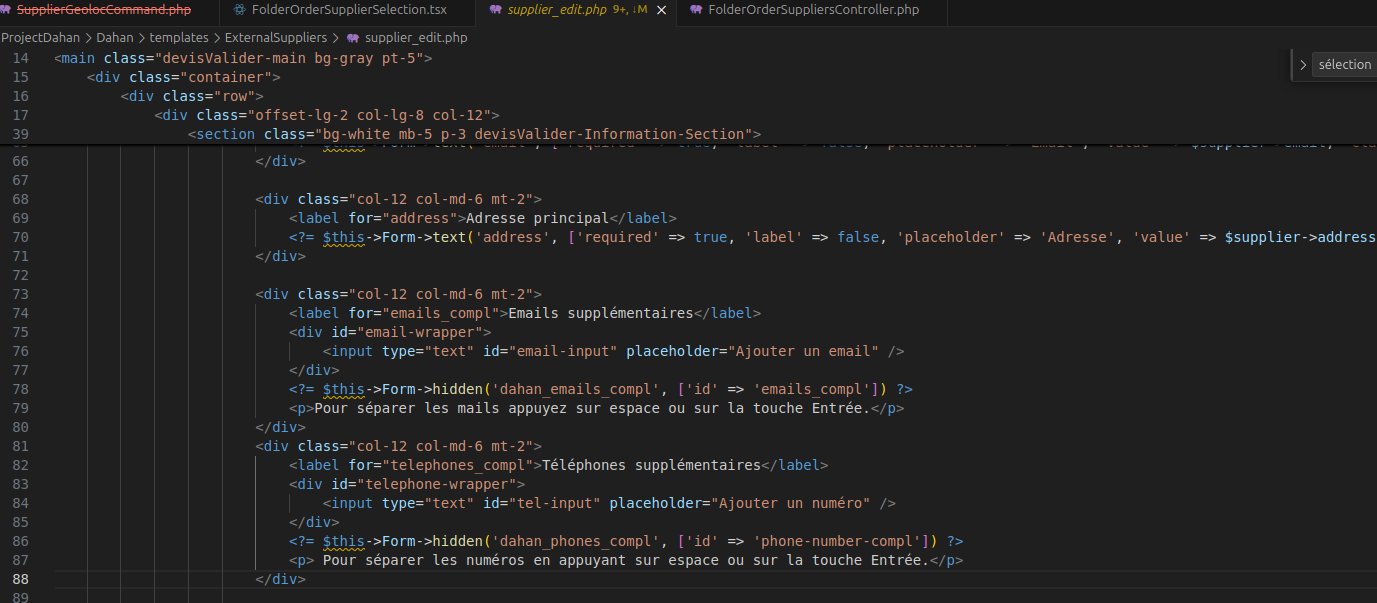Jump to sticky scroll line 14 main tag
The height and width of the screenshot is (603, 1377).
tap(243, 58)
